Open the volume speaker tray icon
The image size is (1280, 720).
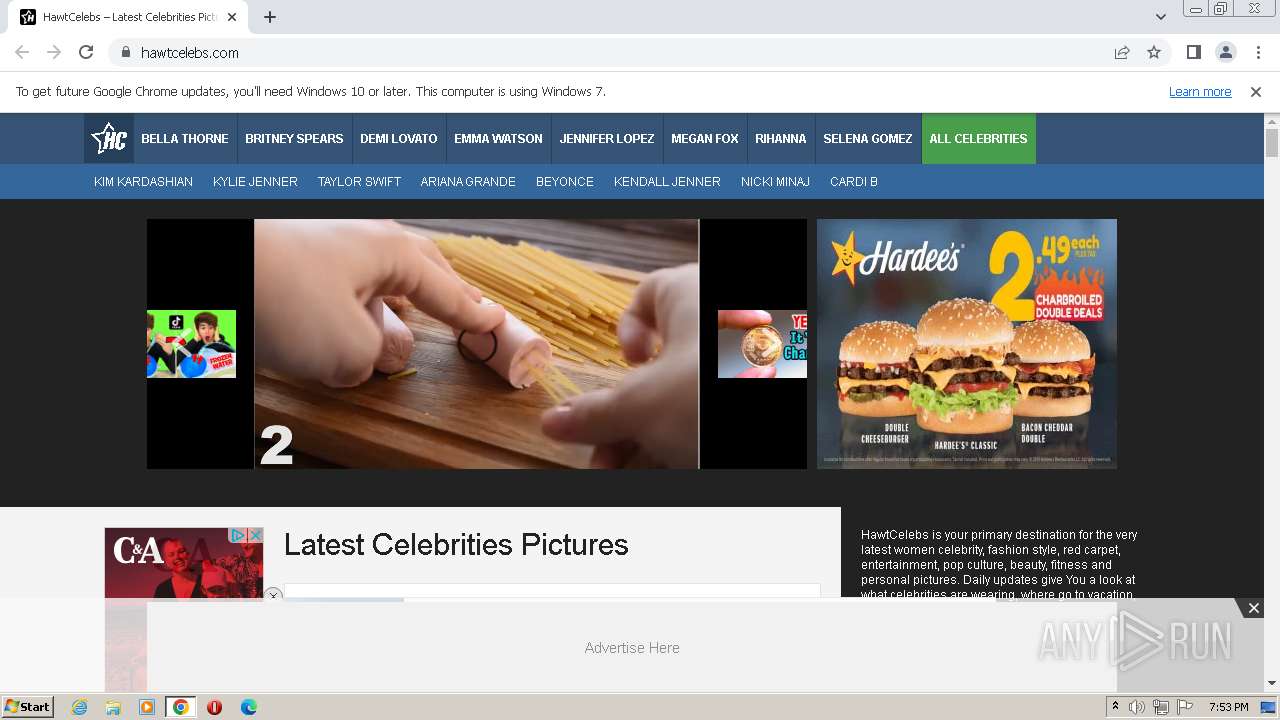1137,707
